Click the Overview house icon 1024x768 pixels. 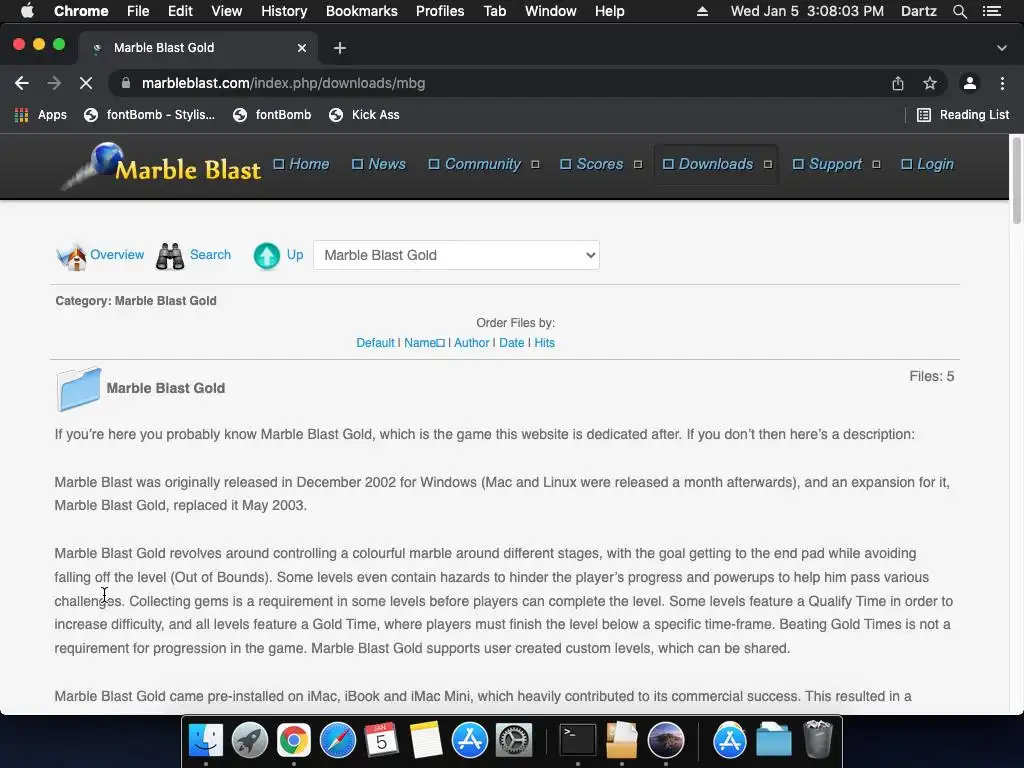coord(72,256)
